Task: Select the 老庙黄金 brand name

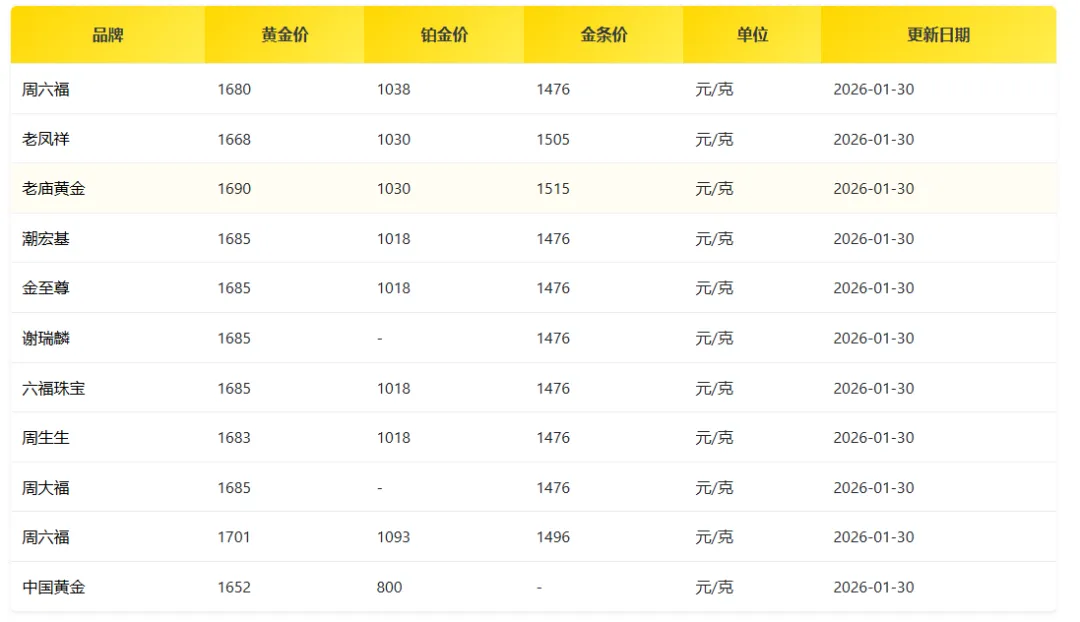Action: (x=54, y=189)
